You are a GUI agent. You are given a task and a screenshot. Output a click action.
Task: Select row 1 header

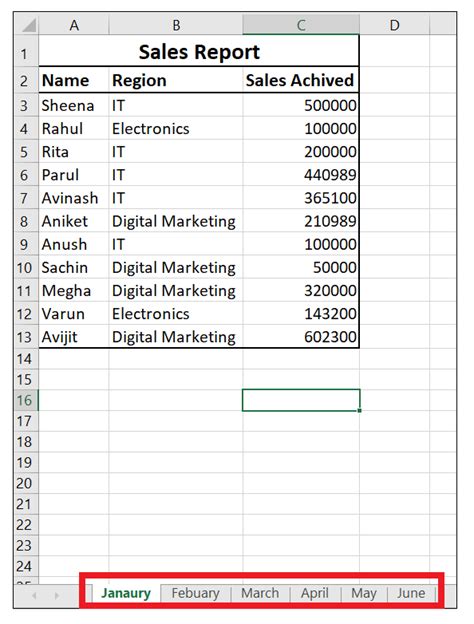pos(26,53)
